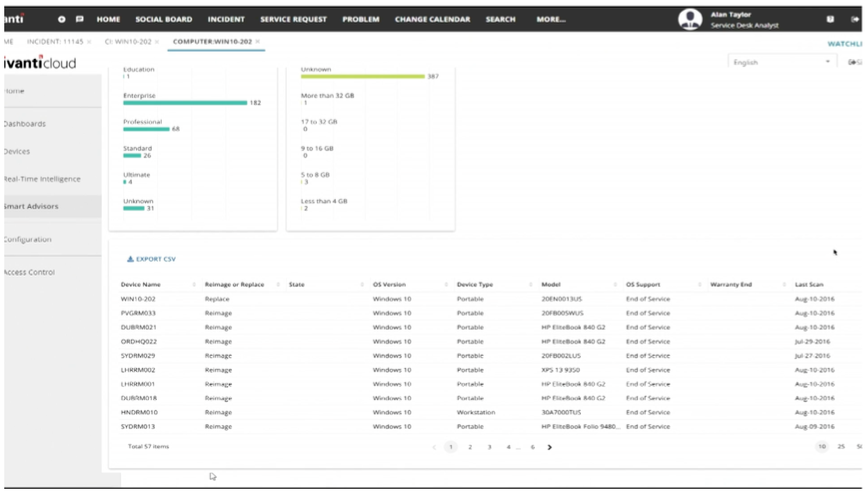Open INCIDENT in the top navigation
Viewport: 867px width, 499px height.
[226, 19]
